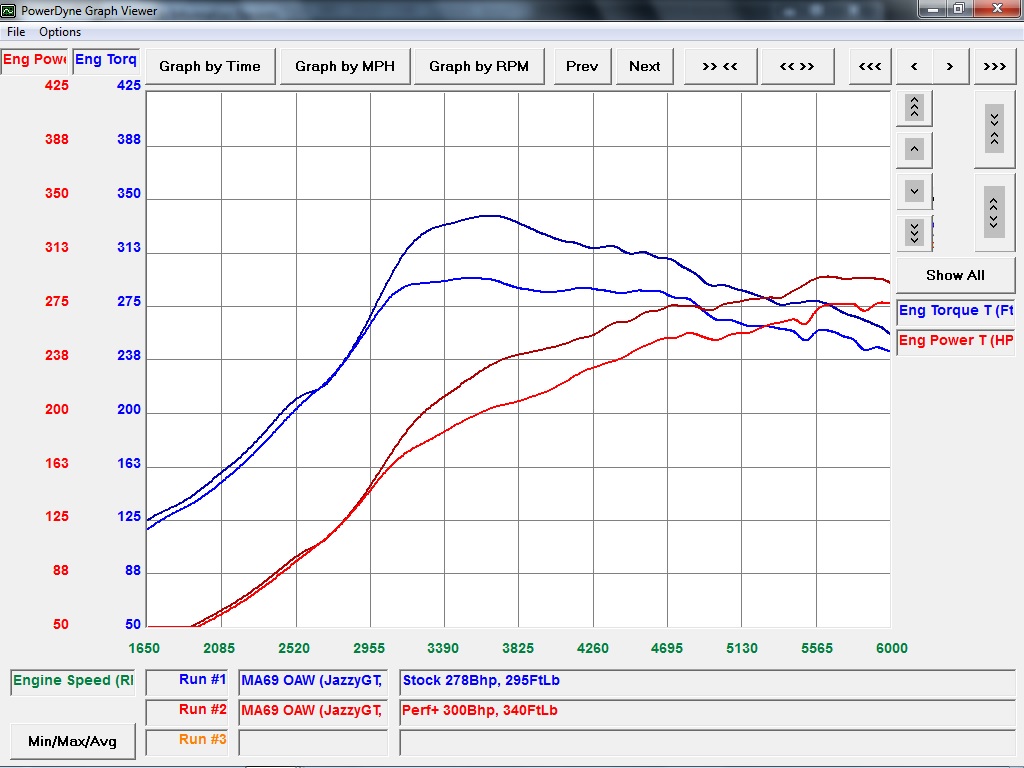
Task: Click empty Run #3 name field
Action: click(313, 743)
